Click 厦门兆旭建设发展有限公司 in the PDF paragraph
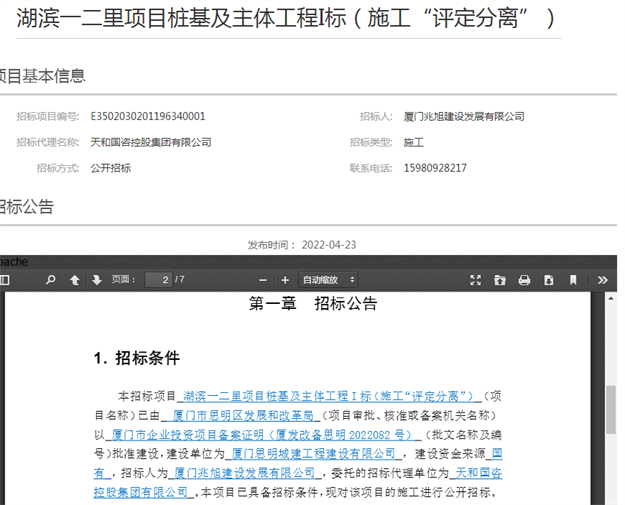The height and width of the screenshot is (505, 625). 244,473
